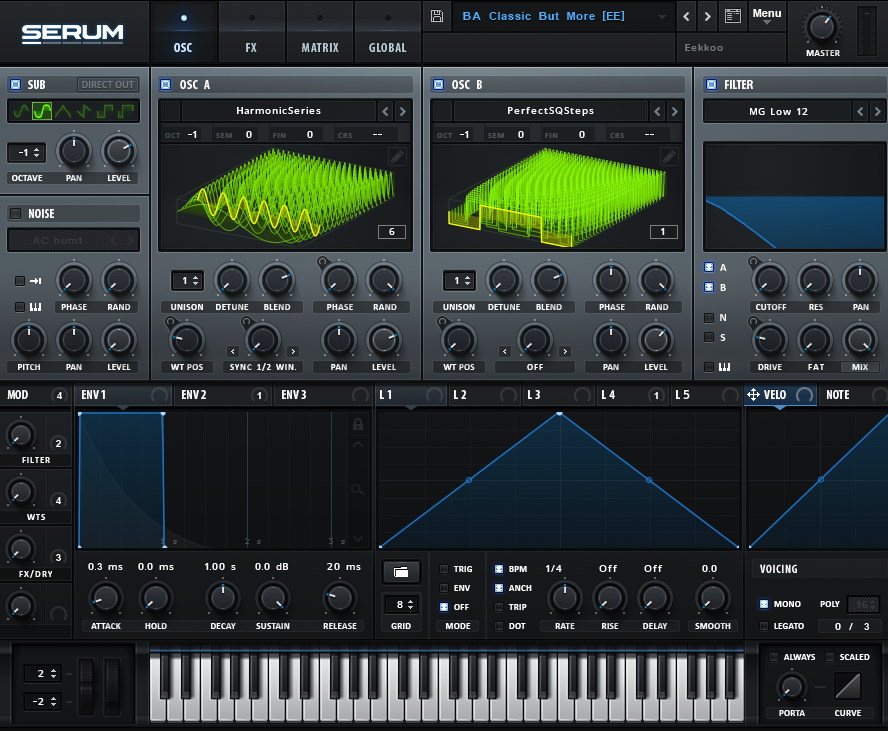This screenshot has width=888, height=731.
Task: Enable LFO TRIG mode
Action: click(444, 569)
